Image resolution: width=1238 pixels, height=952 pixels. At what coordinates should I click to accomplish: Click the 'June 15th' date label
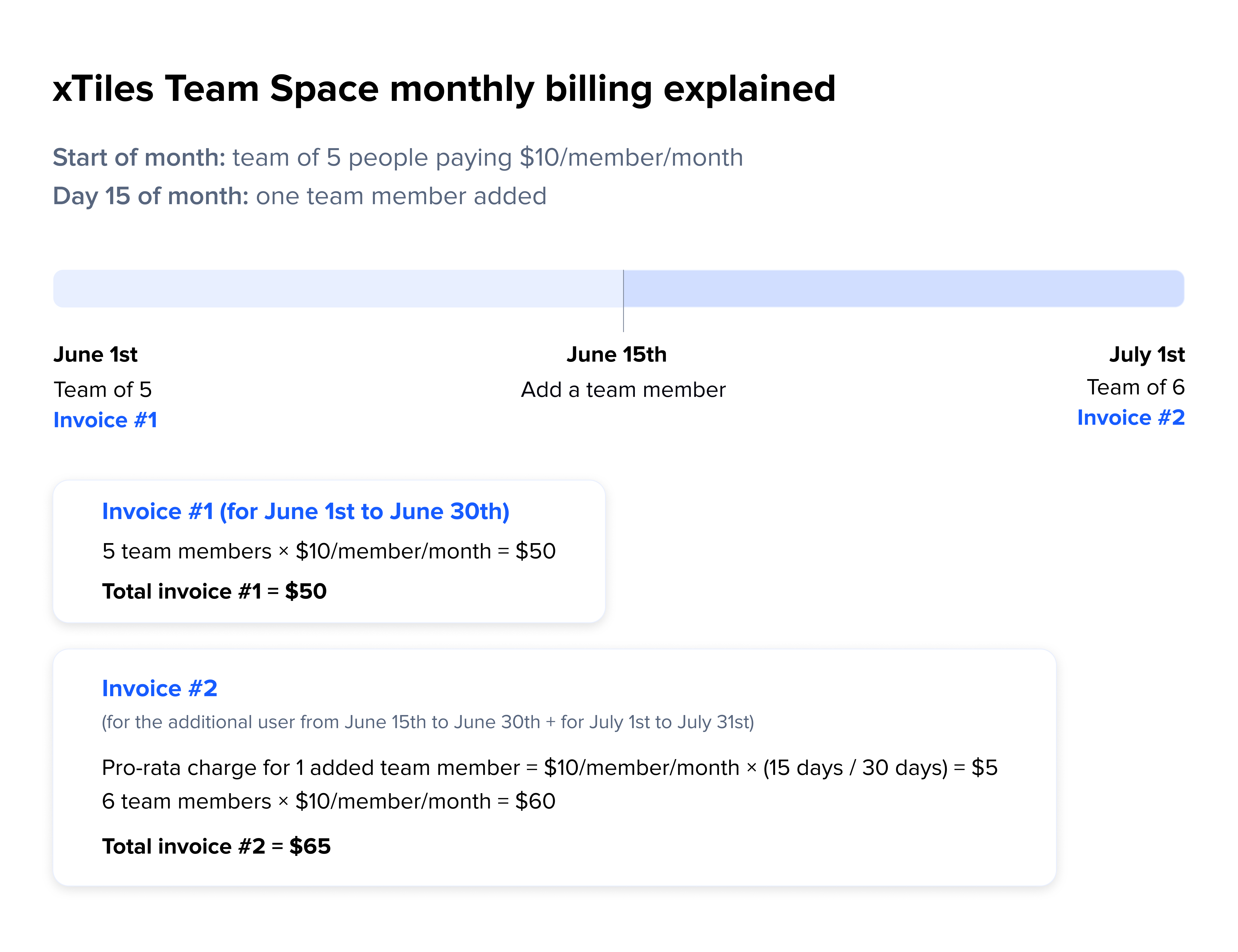pyautogui.click(x=617, y=354)
